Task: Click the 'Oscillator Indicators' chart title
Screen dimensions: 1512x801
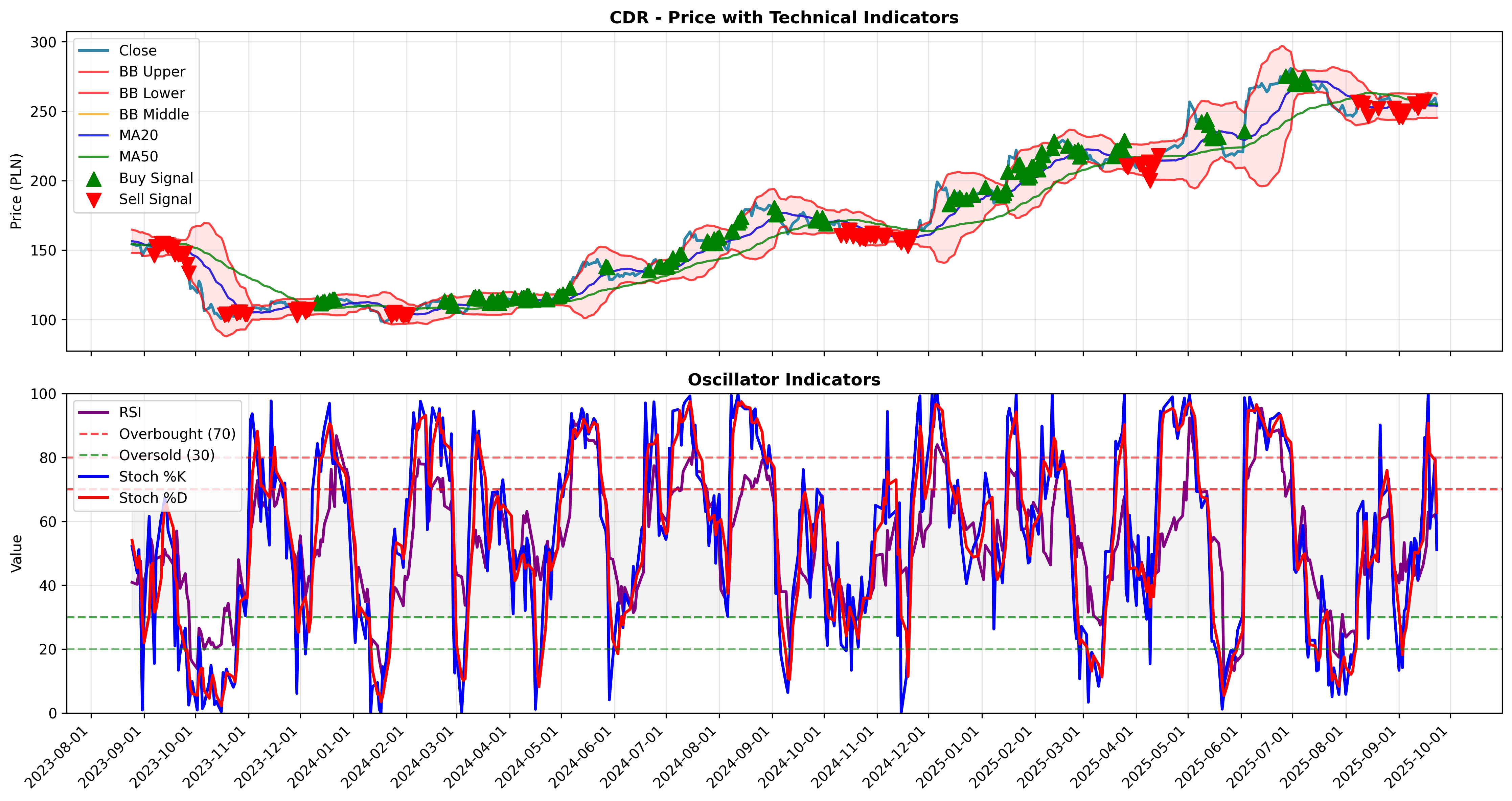Action: tap(784, 380)
